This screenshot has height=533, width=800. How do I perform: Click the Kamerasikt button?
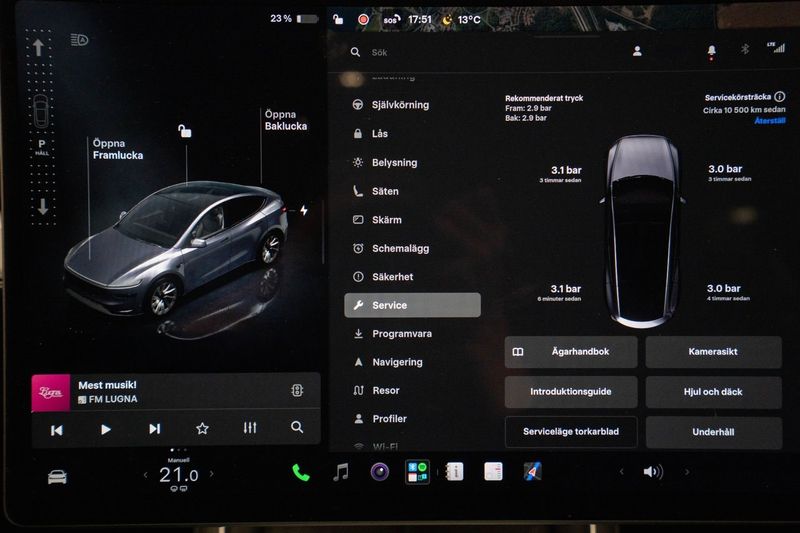[713, 351]
